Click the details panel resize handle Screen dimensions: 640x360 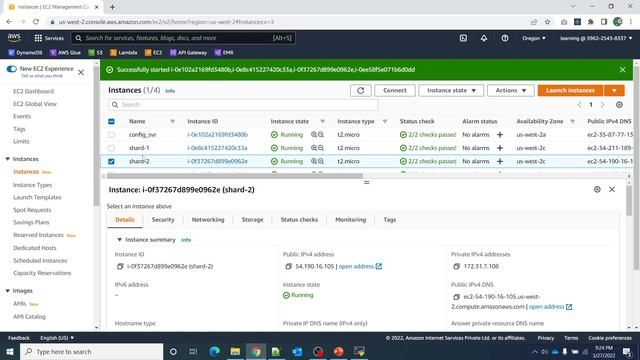pyautogui.click(x=367, y=182)
